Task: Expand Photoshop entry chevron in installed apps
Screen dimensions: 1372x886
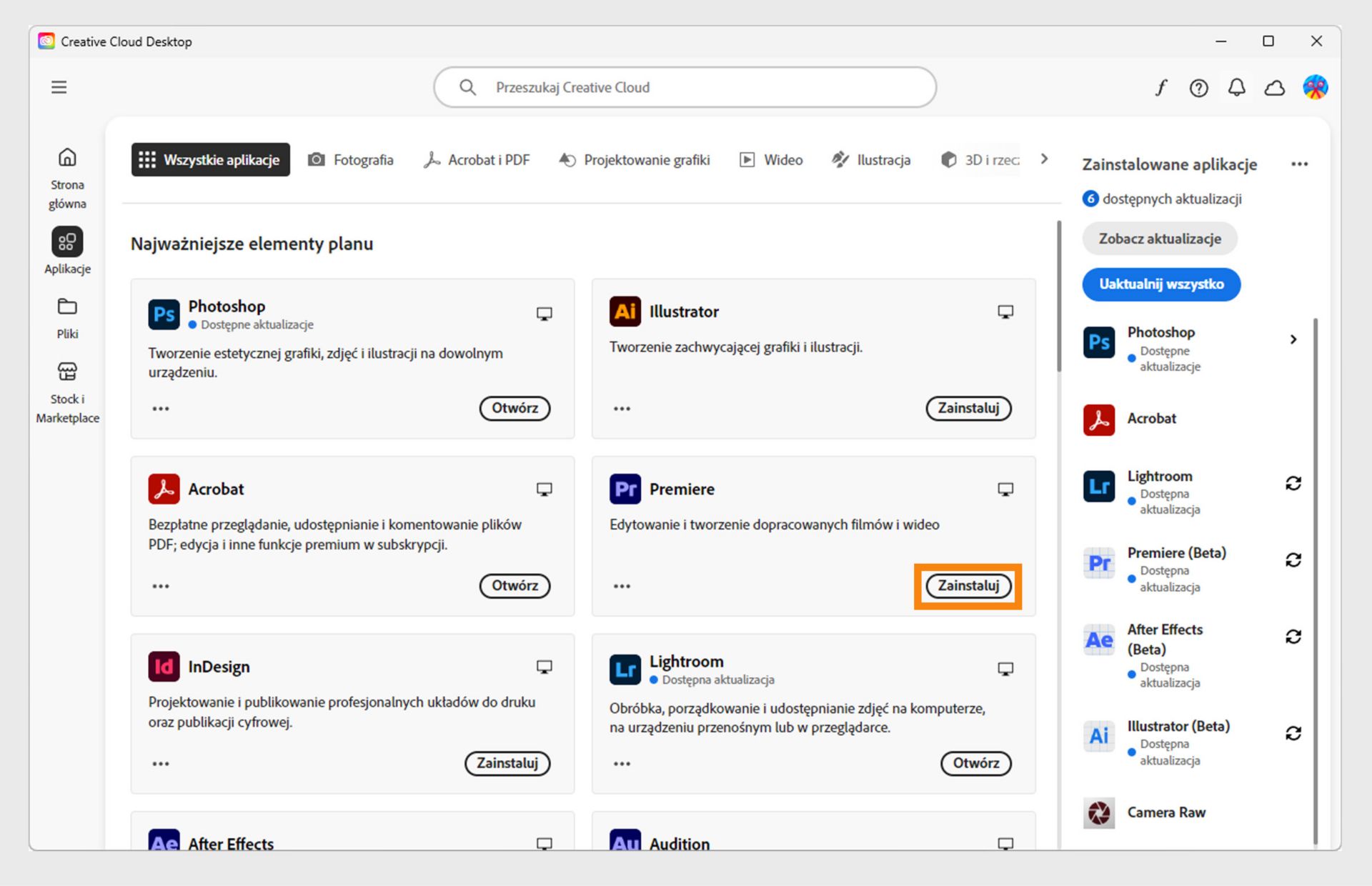Action: point(1293,339)
